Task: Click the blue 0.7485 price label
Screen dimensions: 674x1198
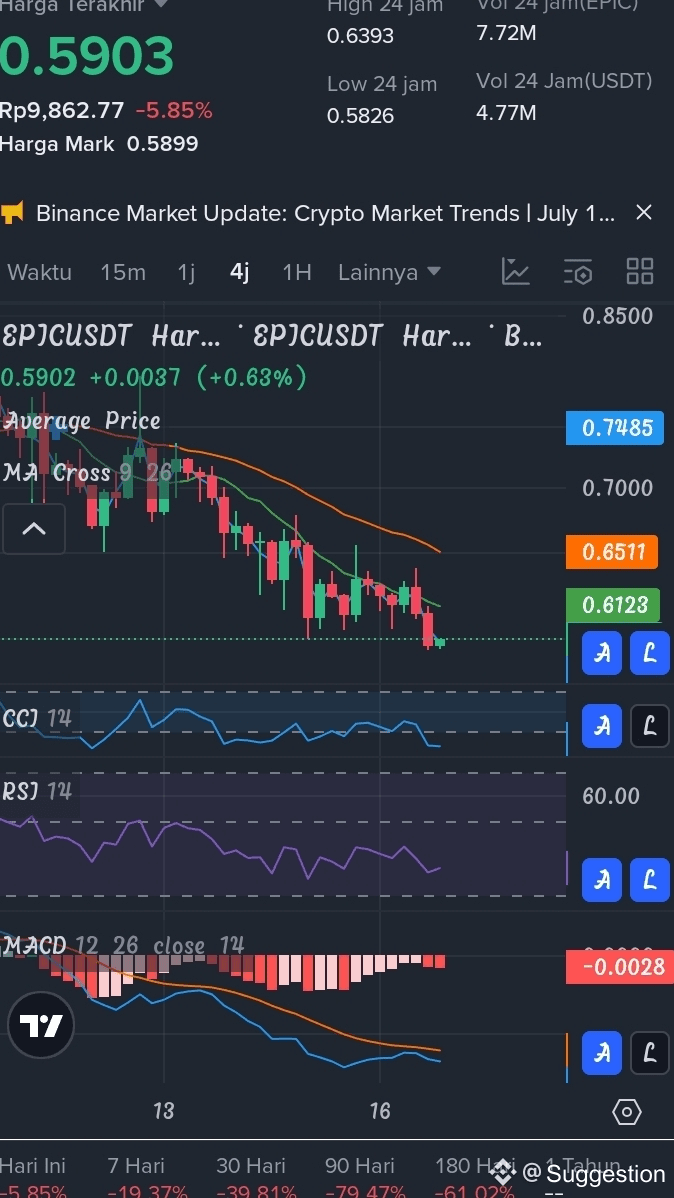Action: point(615,428)
